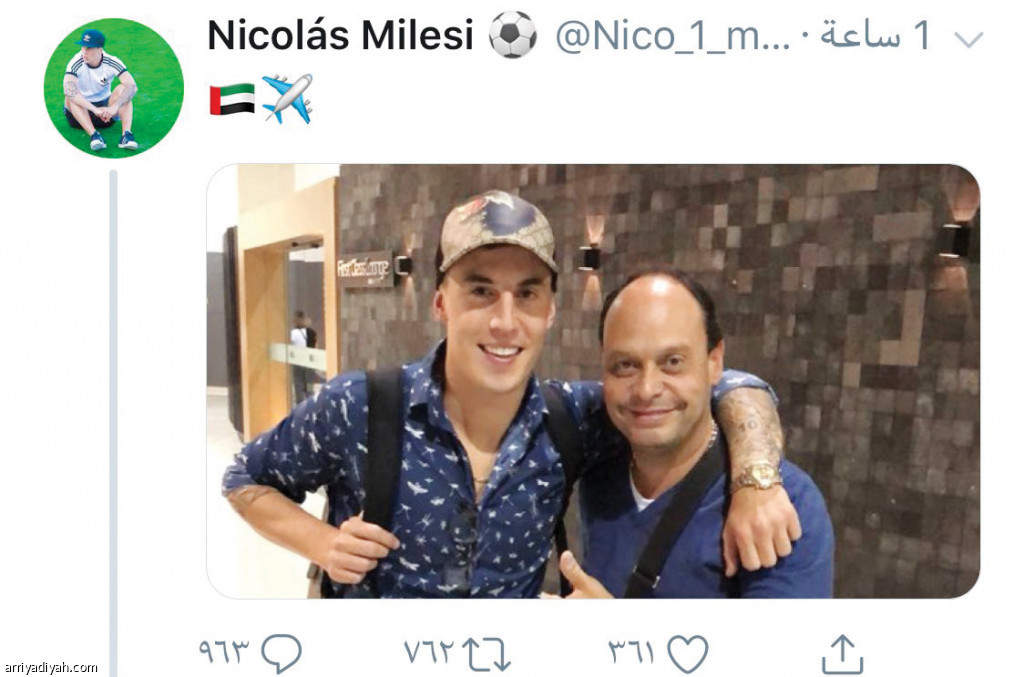Screen dimensions: 1024x677
Task: Expand the tweet options chevron
Action: pos(968,40)
